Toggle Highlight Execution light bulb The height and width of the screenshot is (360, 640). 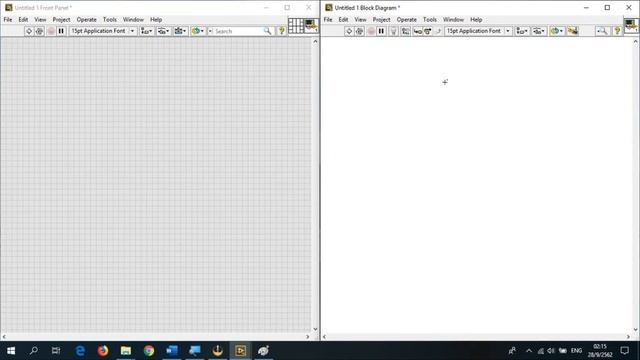(x=393, y=31)
